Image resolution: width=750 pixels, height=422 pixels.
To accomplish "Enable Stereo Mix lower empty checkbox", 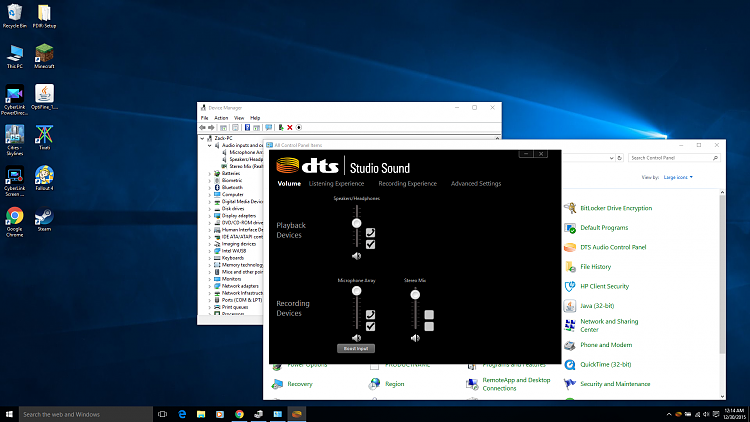I will point(429,326).
